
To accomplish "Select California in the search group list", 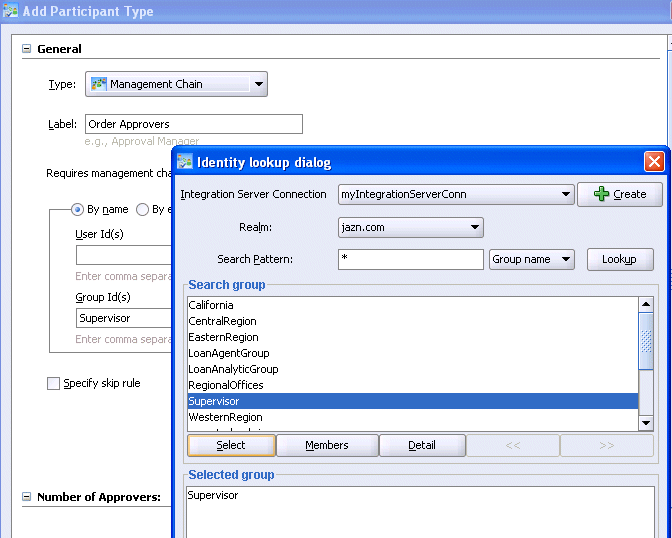I will pos(413,305).
